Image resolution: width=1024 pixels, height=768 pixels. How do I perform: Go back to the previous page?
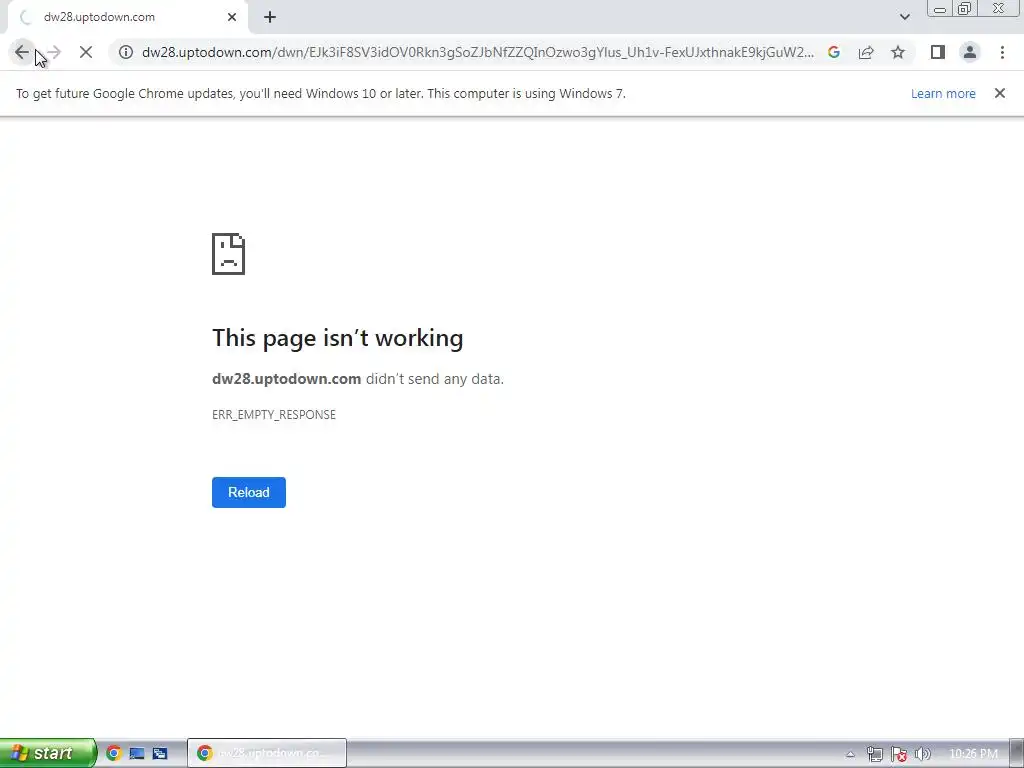click(x=22, y=52)
